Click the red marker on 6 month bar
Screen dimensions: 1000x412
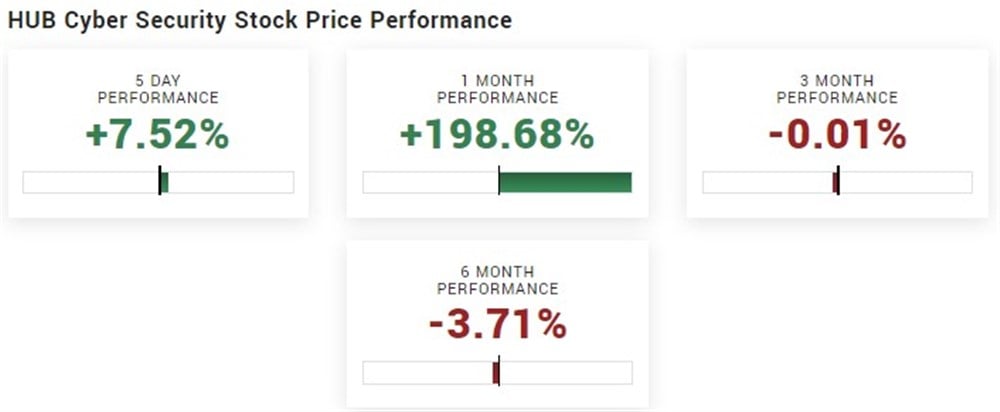(x=495, y=373)
